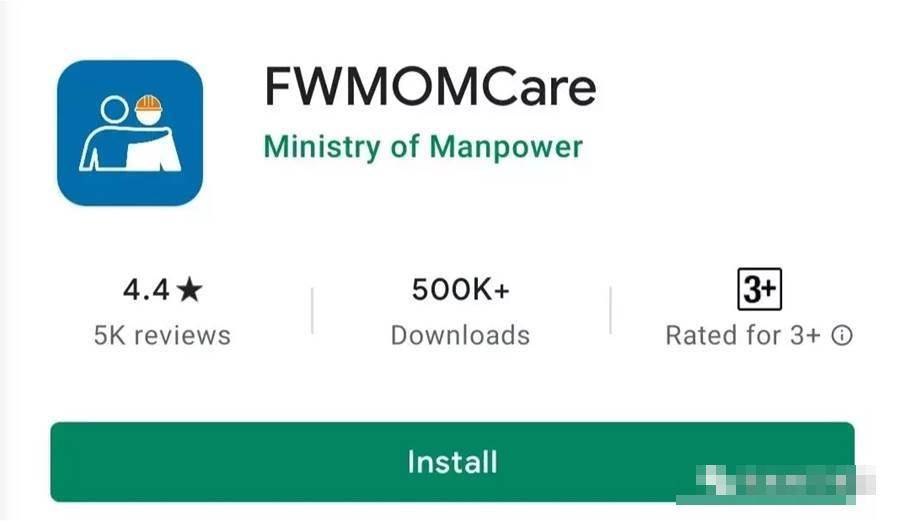Viewport: 900px width, 521px height.
Task: Click the word Install on green button
Action: point(452,462)
